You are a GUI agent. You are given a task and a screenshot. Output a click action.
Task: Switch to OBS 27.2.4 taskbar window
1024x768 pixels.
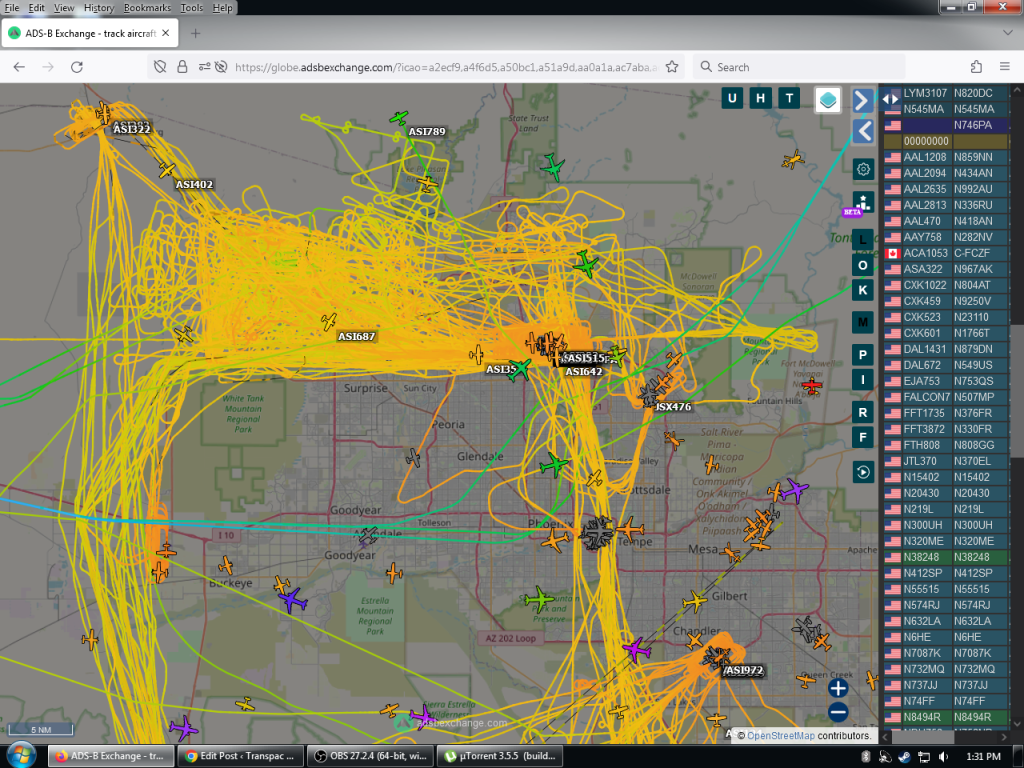(369, 756)
